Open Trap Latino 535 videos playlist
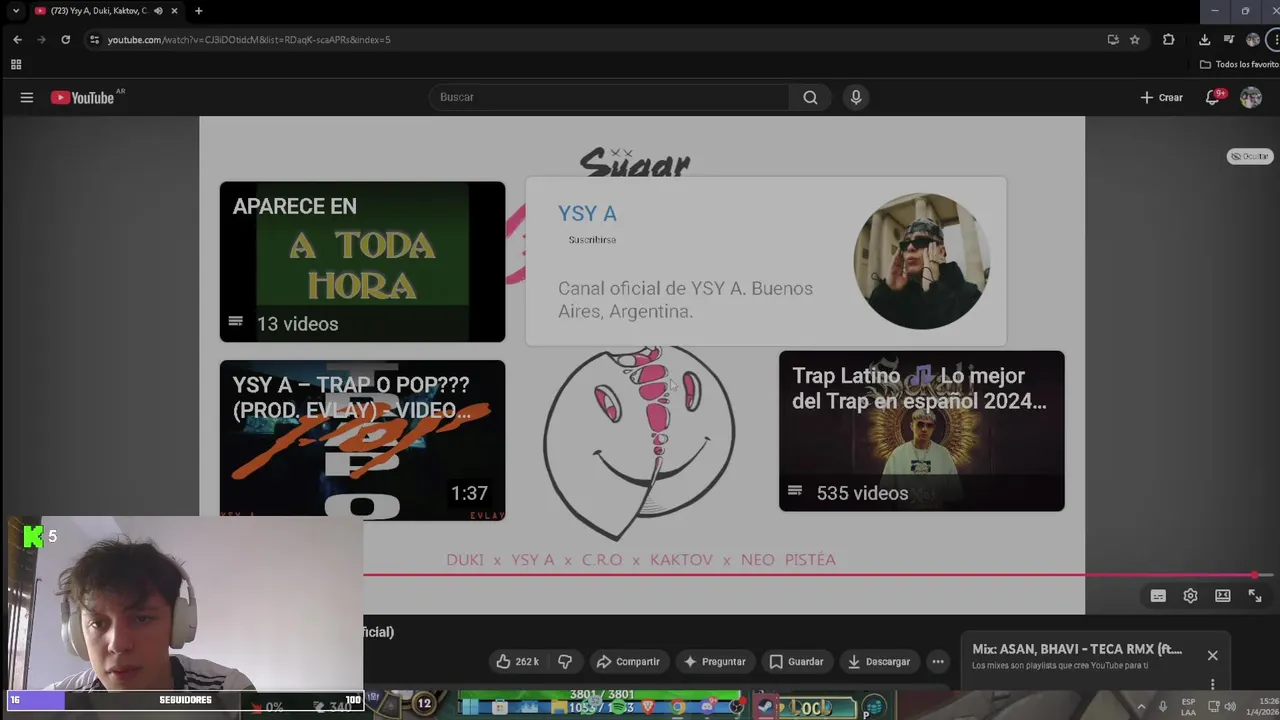Image resolution: width=1280 pixels, height=720 pixels. point(921,431)
